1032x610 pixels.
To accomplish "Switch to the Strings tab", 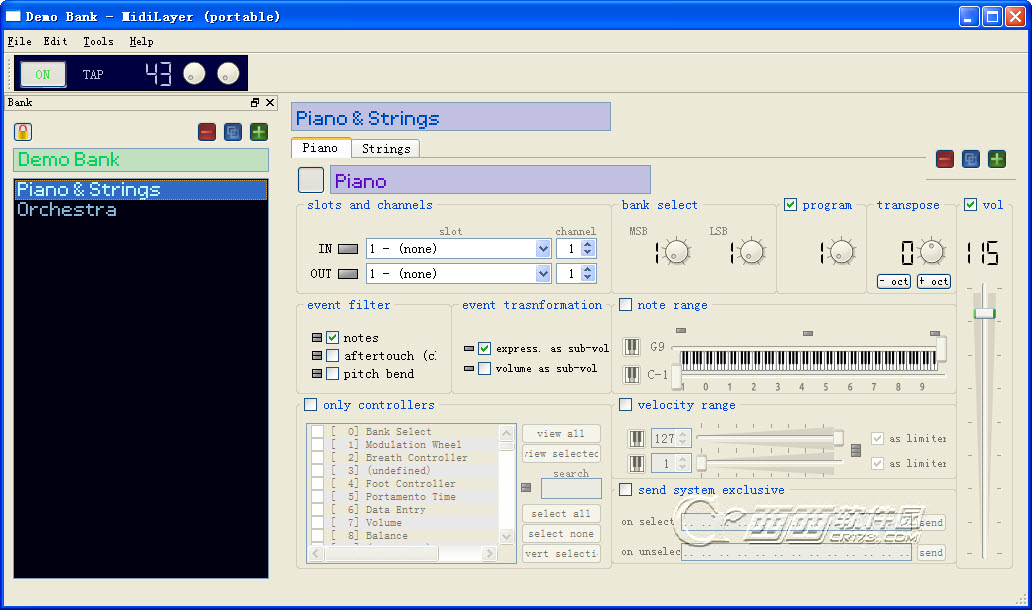I will [x=386, y=148].
